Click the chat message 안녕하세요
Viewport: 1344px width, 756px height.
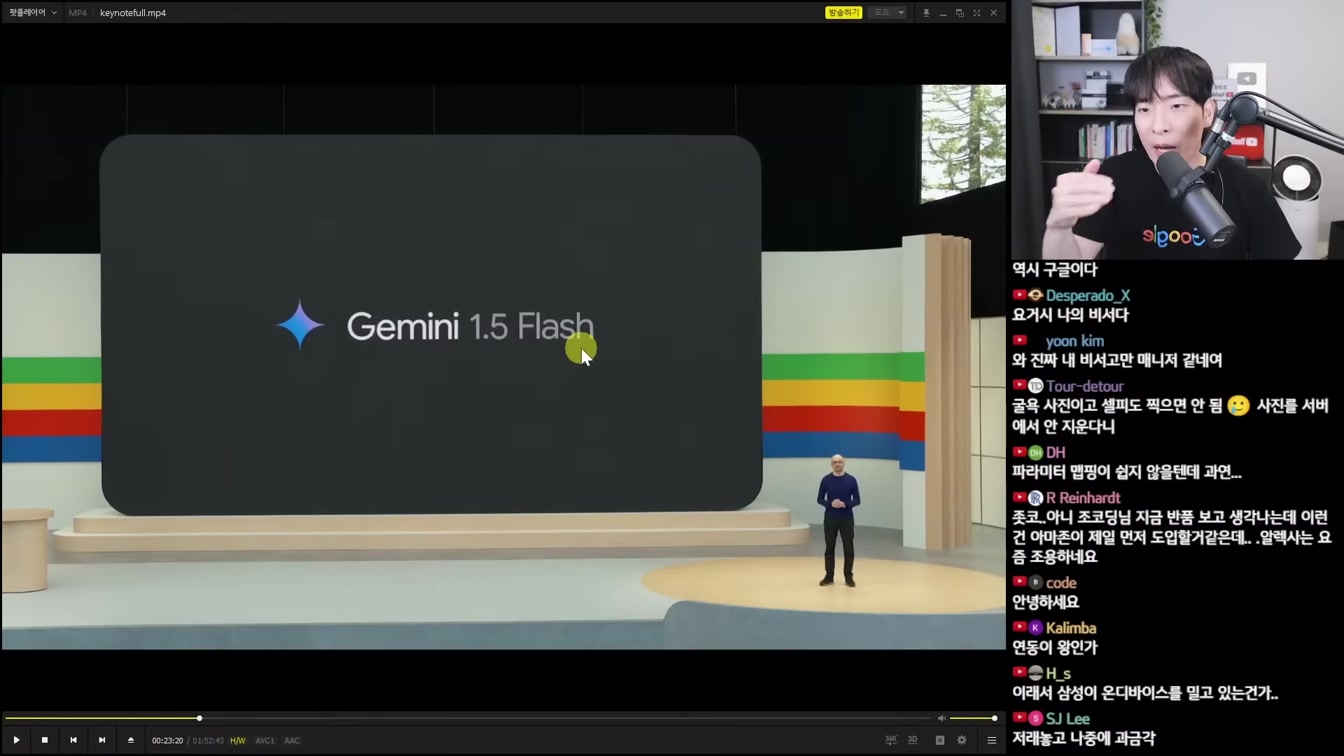(1046, 602)
